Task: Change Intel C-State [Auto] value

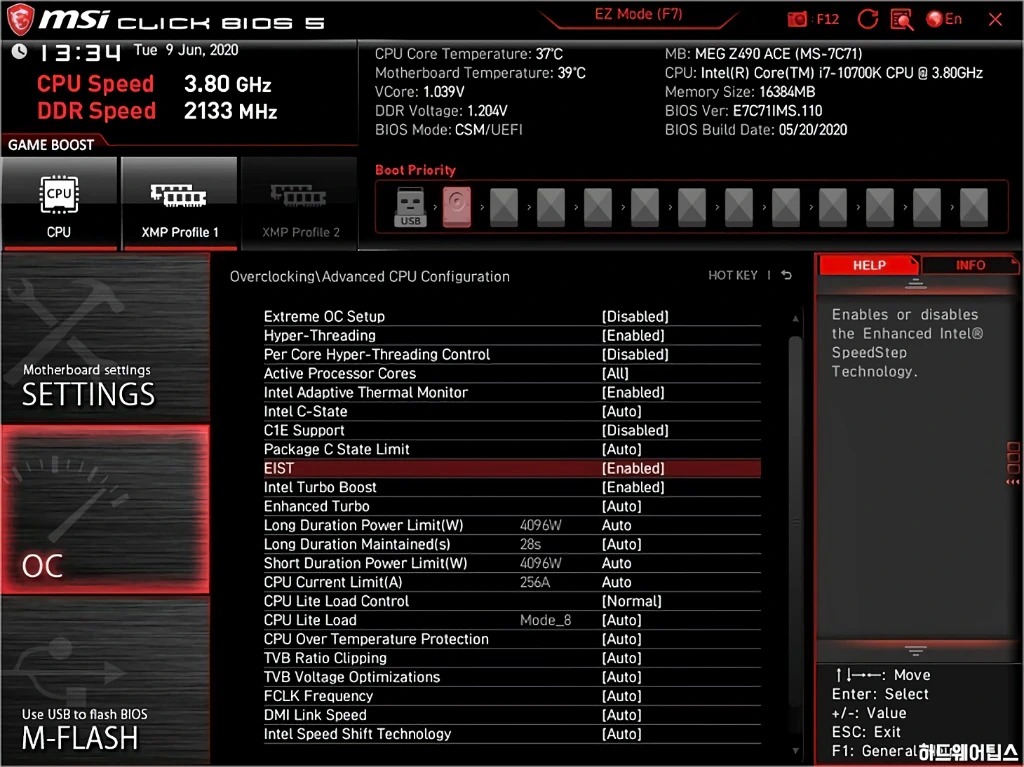Action: point(622,412)
